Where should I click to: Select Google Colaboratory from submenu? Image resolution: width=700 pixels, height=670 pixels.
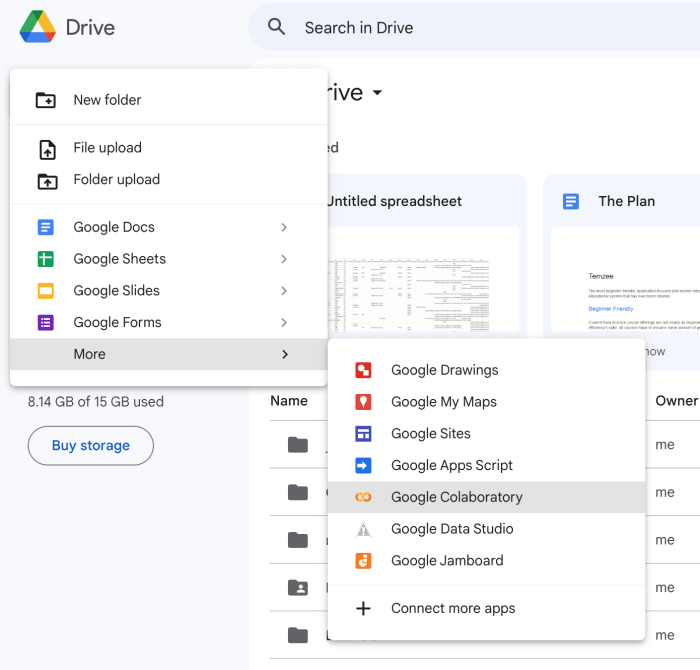coord(486,497)
